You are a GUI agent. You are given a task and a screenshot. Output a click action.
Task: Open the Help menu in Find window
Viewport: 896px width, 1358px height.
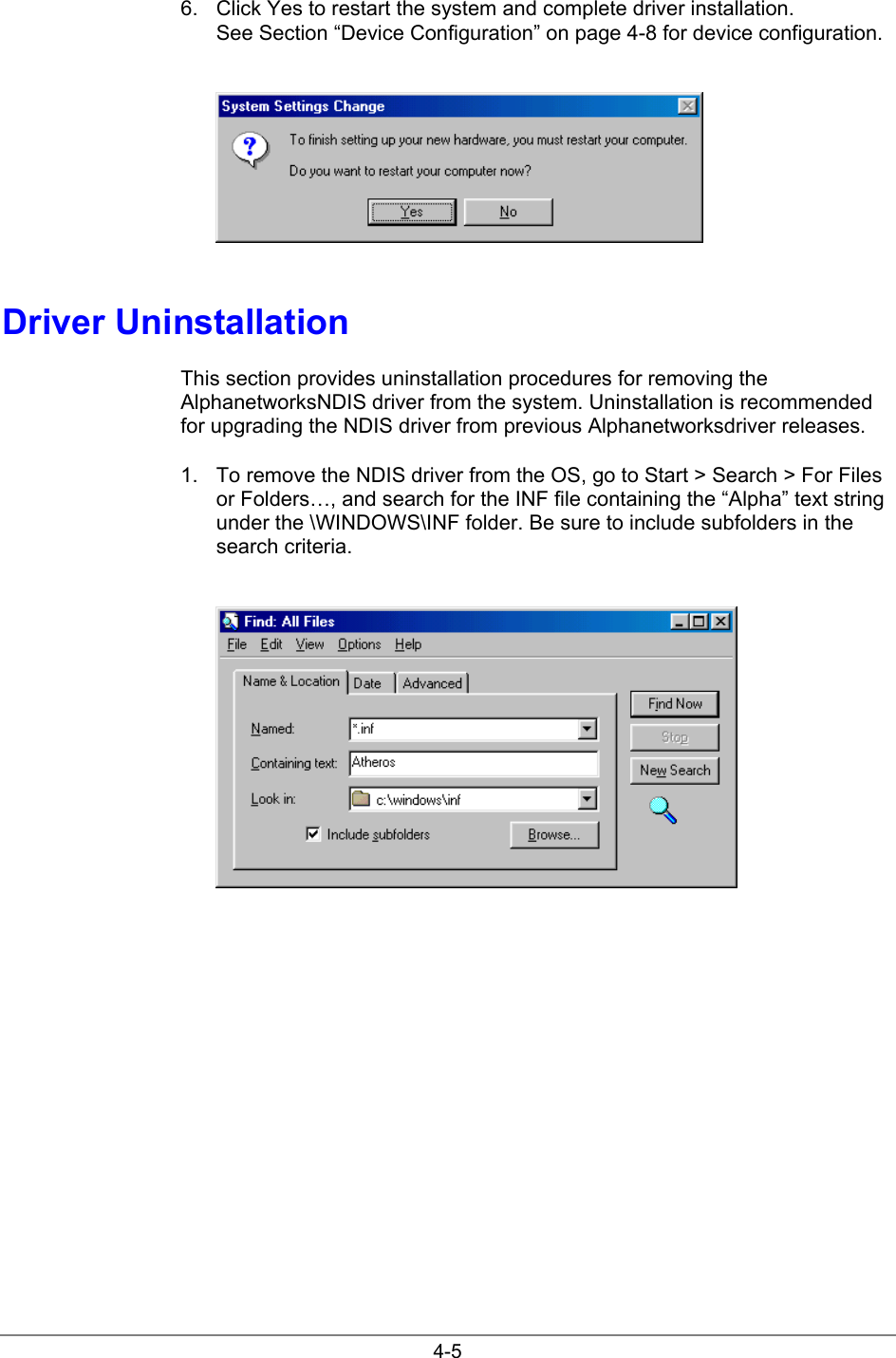point(408,644)
